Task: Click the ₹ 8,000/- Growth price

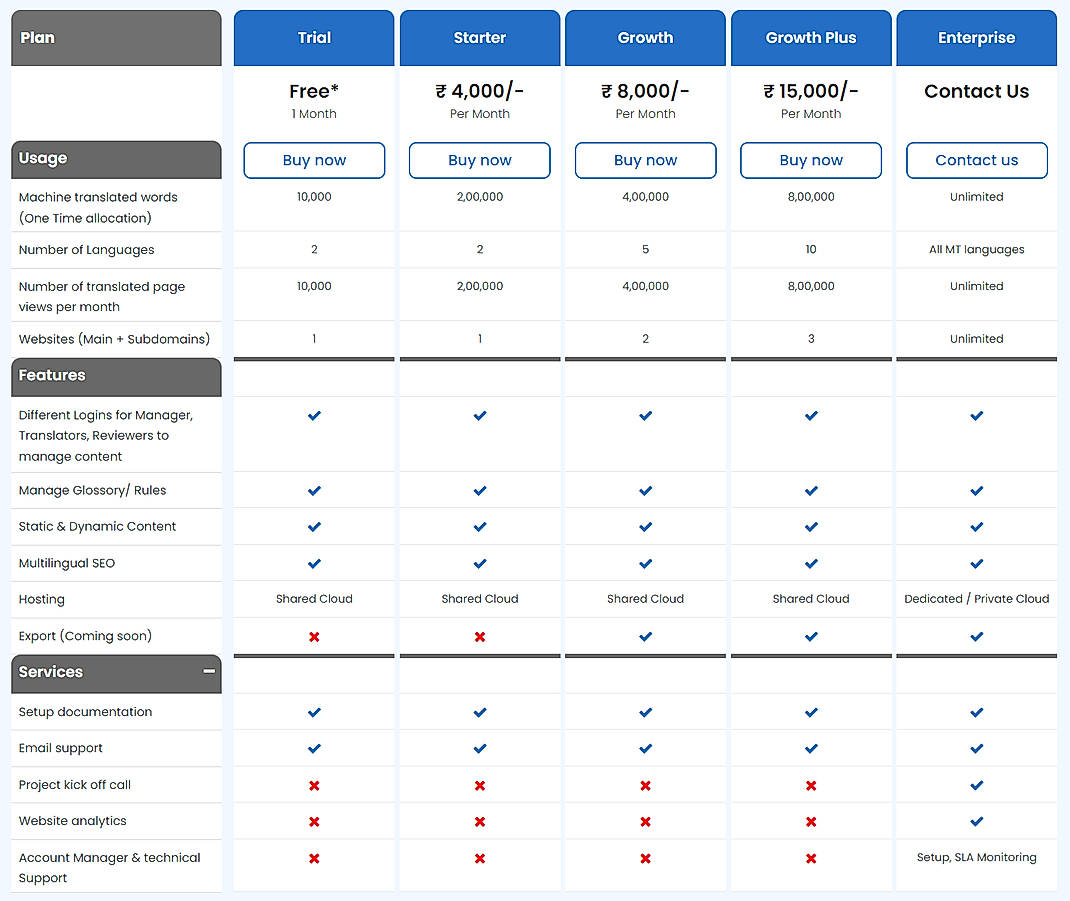Action: point(646,91)
